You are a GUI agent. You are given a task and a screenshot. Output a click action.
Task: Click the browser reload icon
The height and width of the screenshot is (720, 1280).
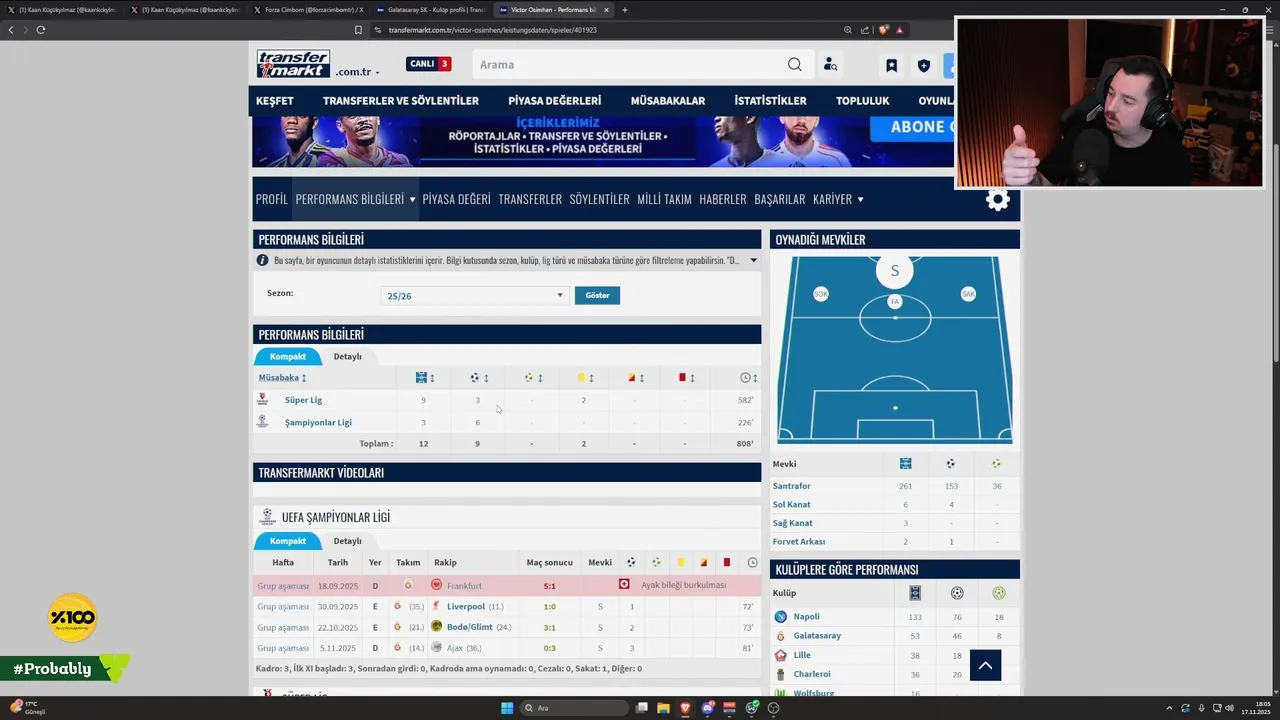[x=41, y=30]
